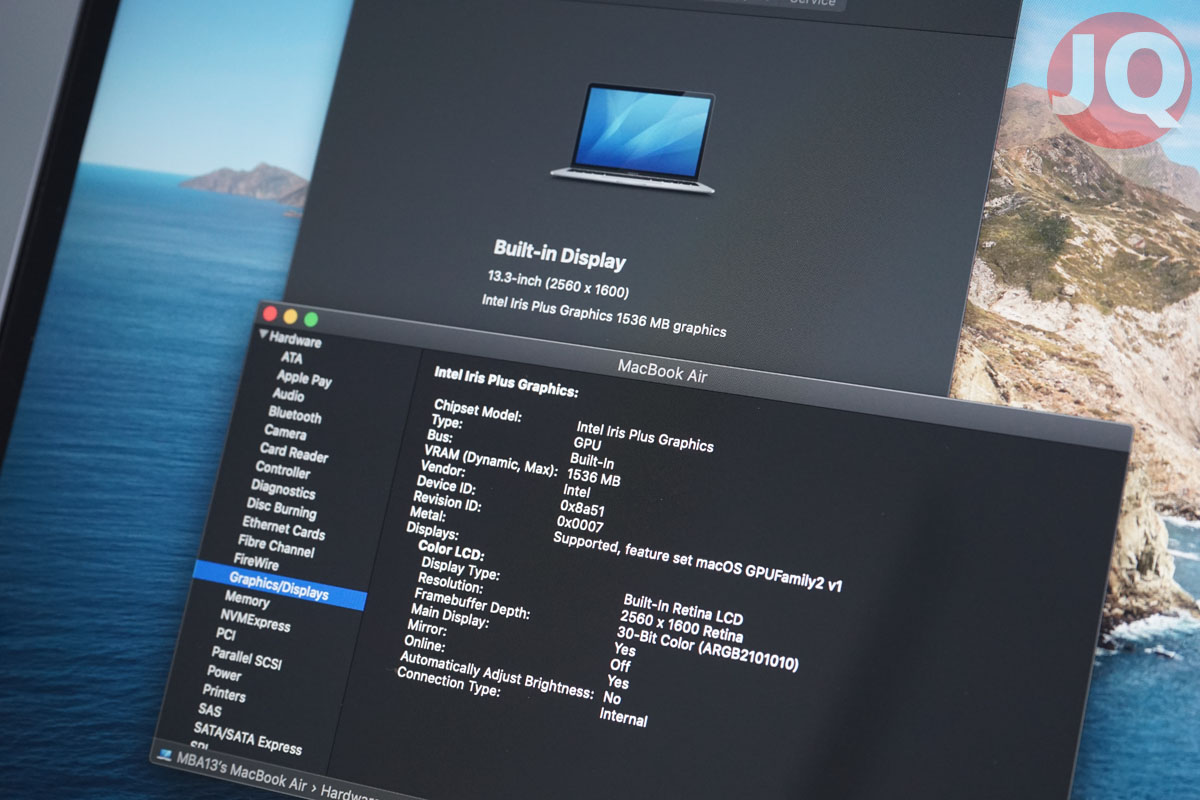Collapse the Hardware section disclosure triangle

[x=263, y=334]
